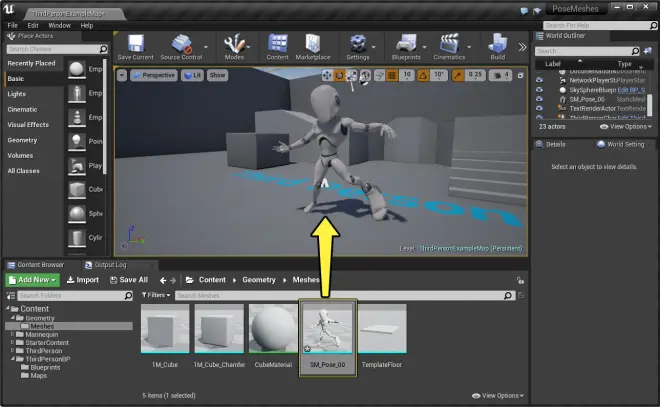This screenshot has width=660, height=407.
Task: Collapse the Geometry folder in tree
Action: pyautogui.click(x=13, y=318)
